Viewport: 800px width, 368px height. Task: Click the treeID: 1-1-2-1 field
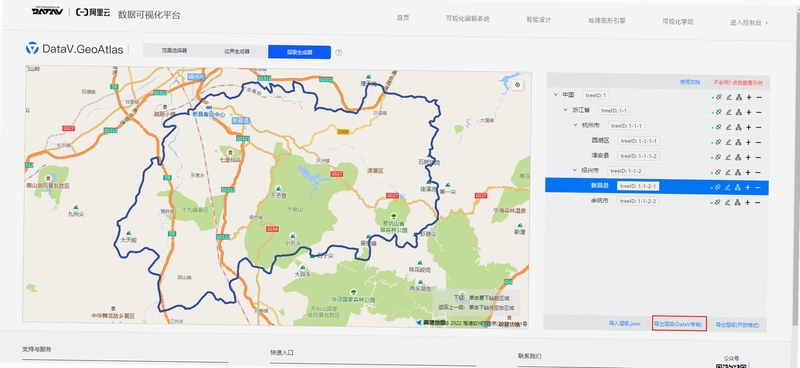[x=638, y=186]
